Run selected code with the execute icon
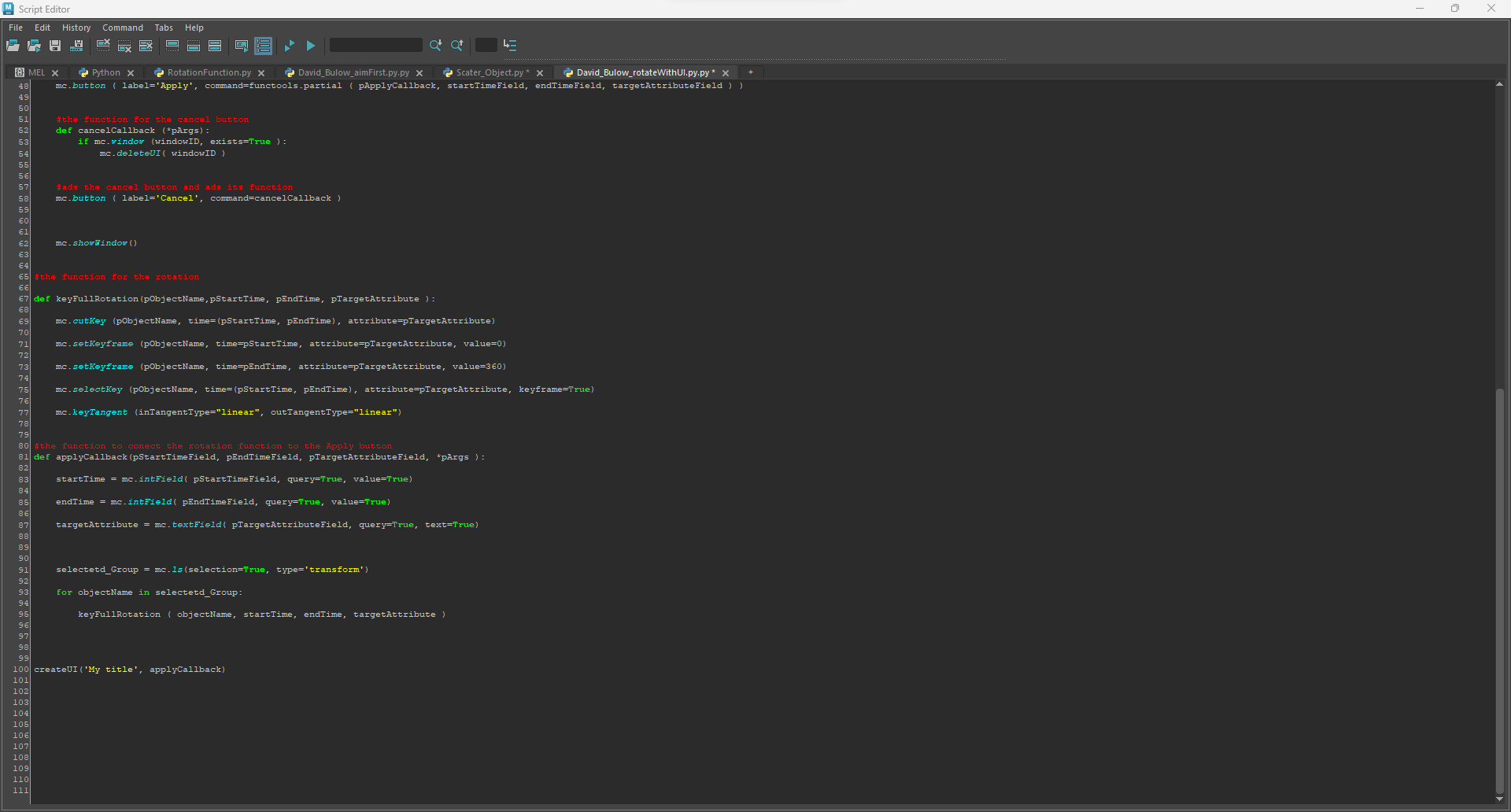The width and height of the screenshot is (1511, 812). (x=290, y=46)
